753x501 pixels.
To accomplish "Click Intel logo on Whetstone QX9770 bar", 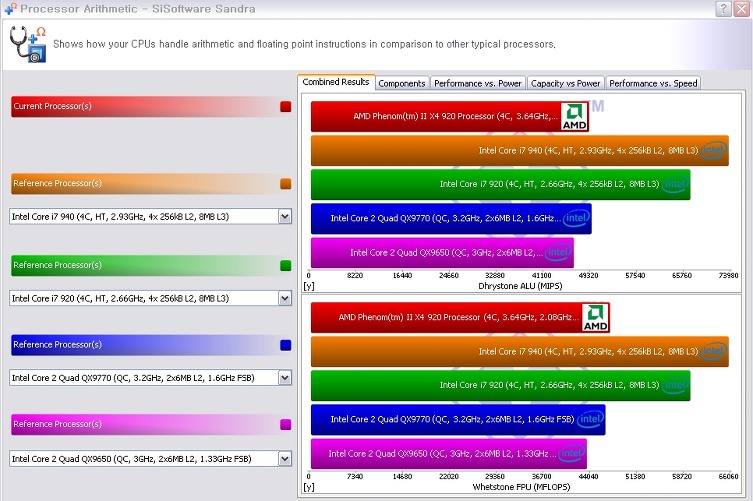I will coord(590,419).
